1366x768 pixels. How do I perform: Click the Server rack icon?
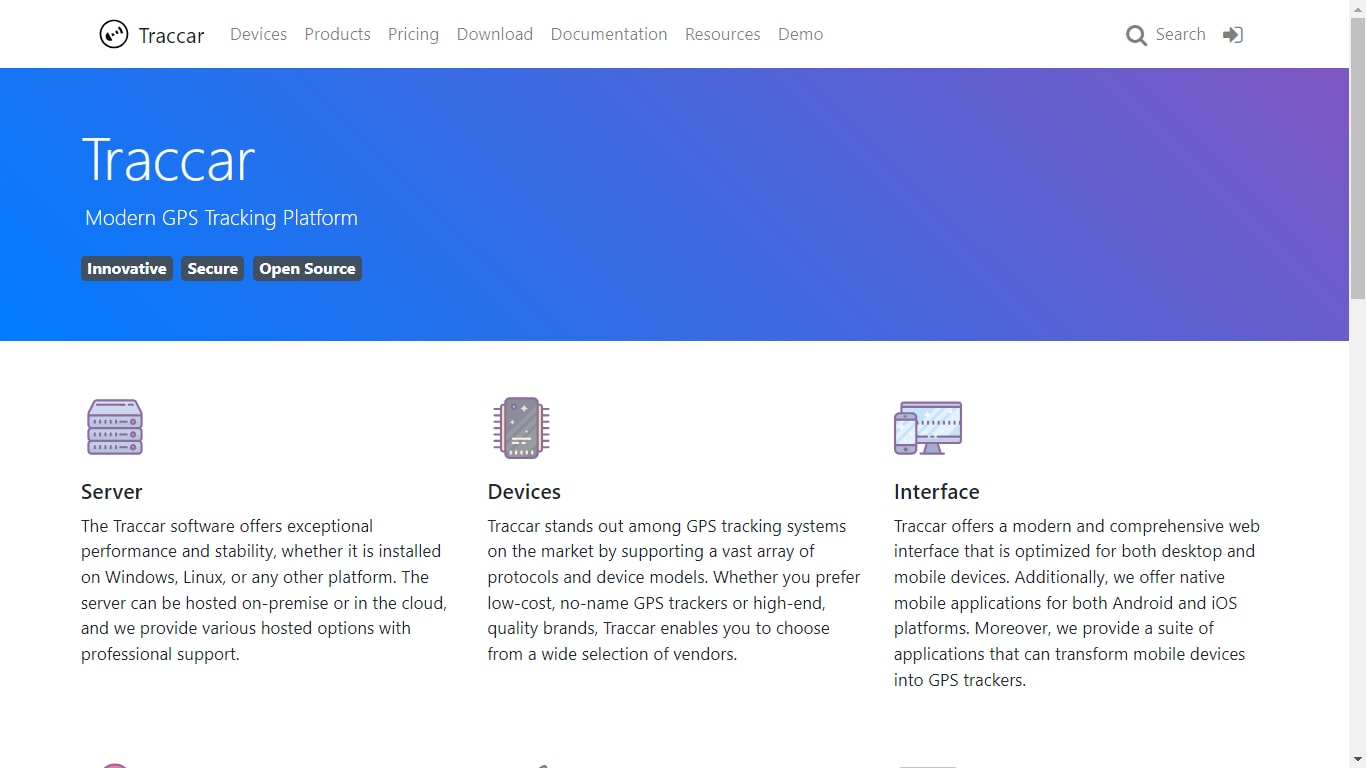pos(115,427)
